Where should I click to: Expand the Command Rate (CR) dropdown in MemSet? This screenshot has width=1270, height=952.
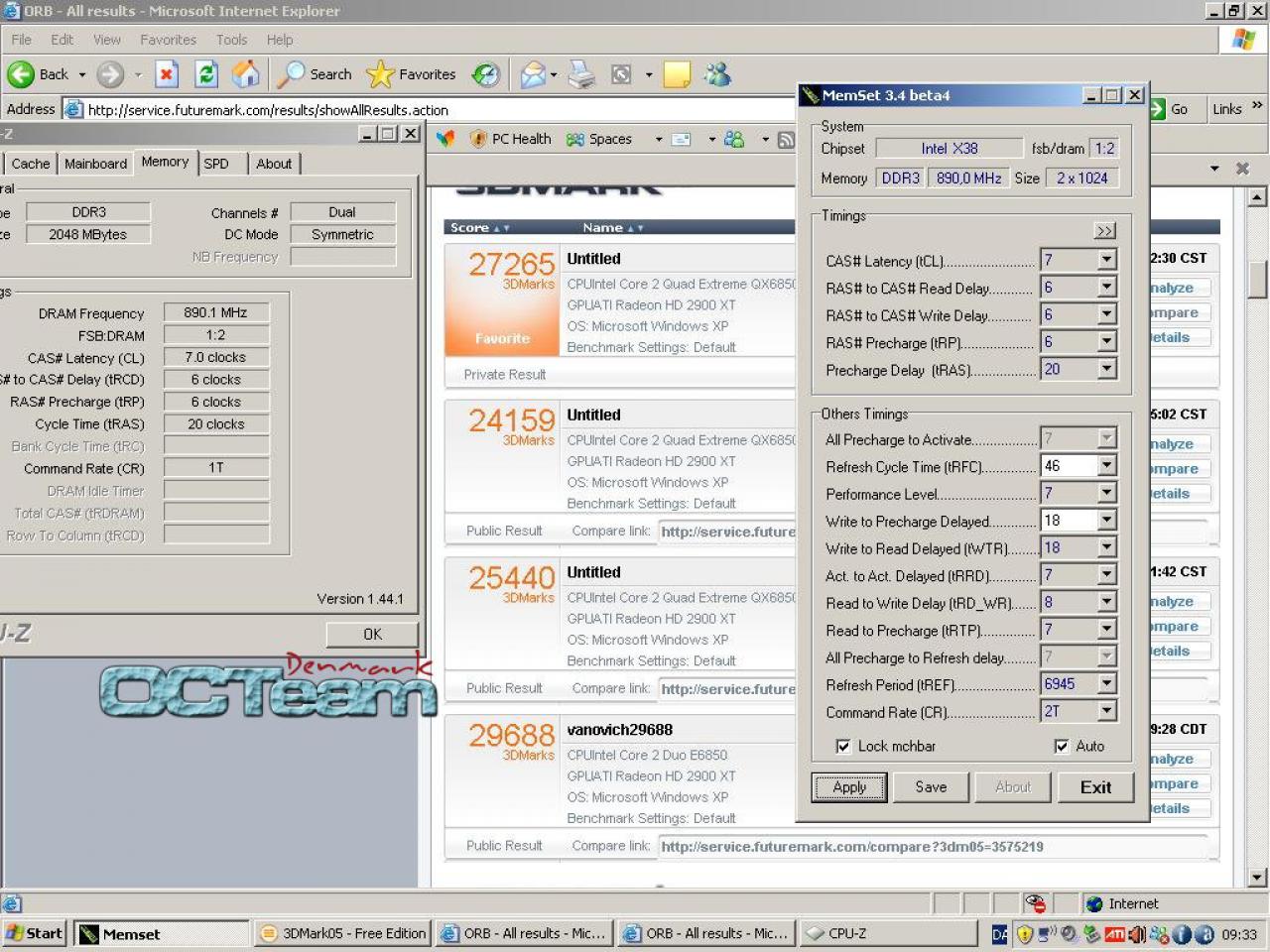coord(1106,711)
